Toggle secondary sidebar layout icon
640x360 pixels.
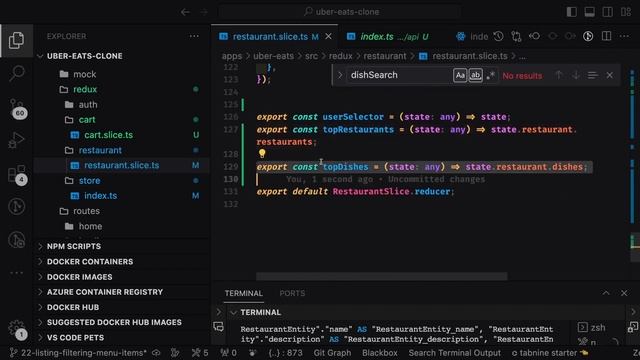[607, 12]
